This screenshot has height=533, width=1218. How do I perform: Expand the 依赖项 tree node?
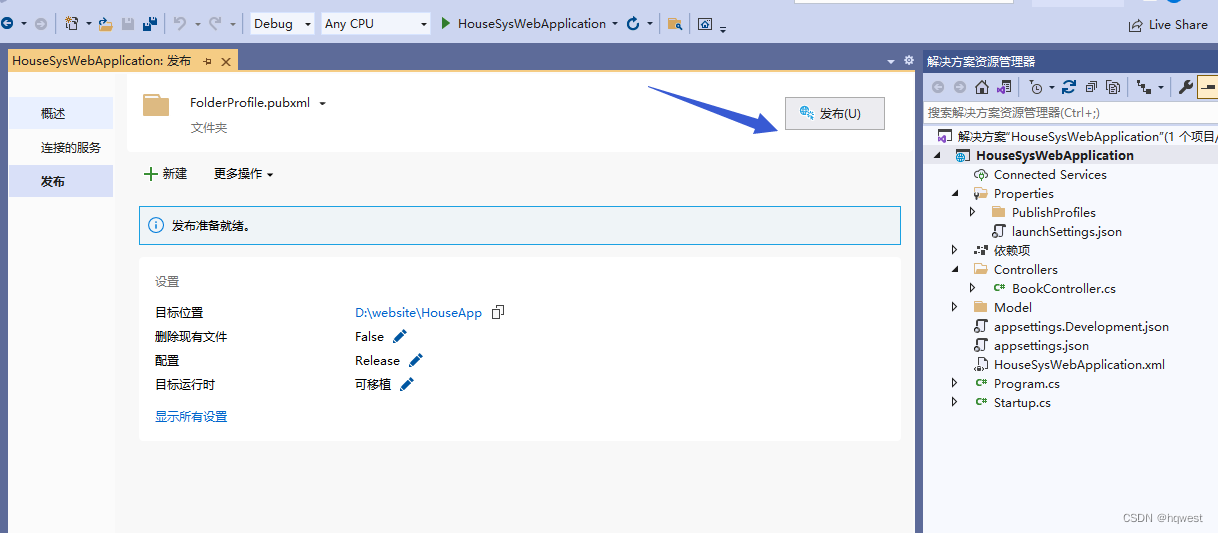click(955, 250)
